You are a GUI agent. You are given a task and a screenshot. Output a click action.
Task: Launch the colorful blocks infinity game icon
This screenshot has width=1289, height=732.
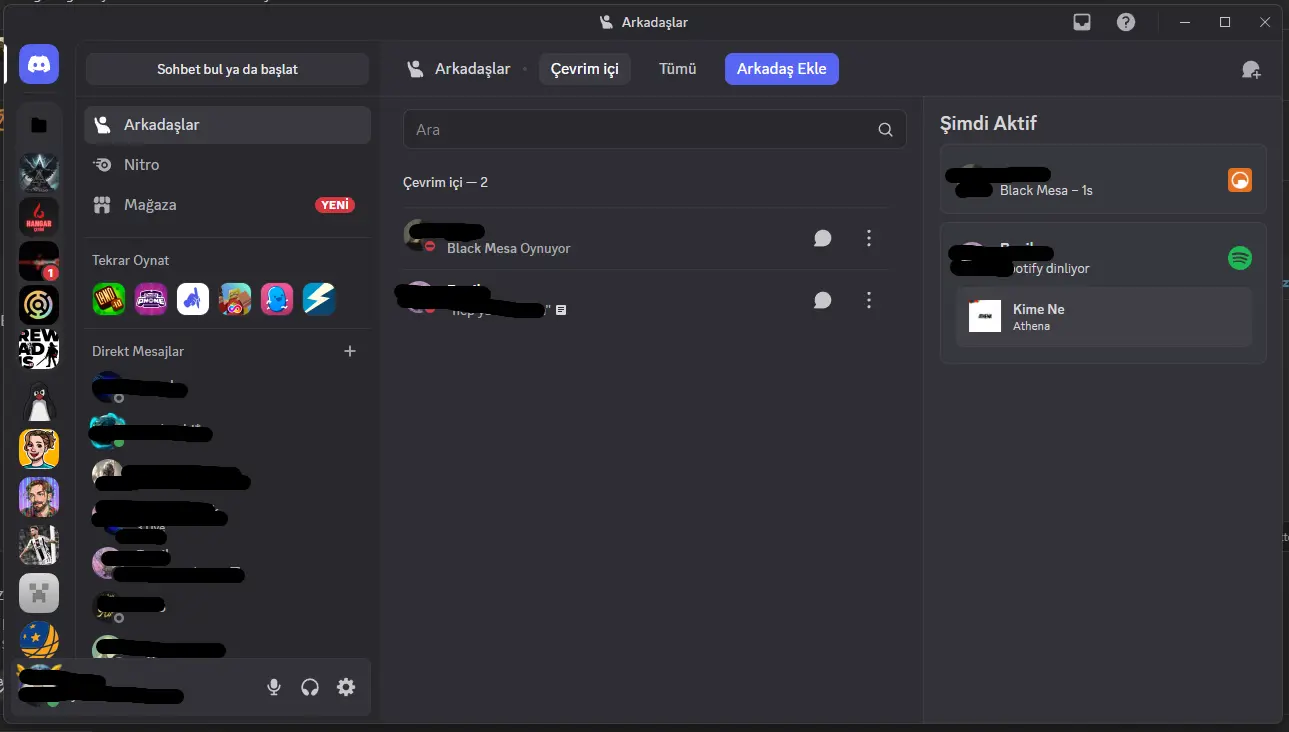pos(235,299)
